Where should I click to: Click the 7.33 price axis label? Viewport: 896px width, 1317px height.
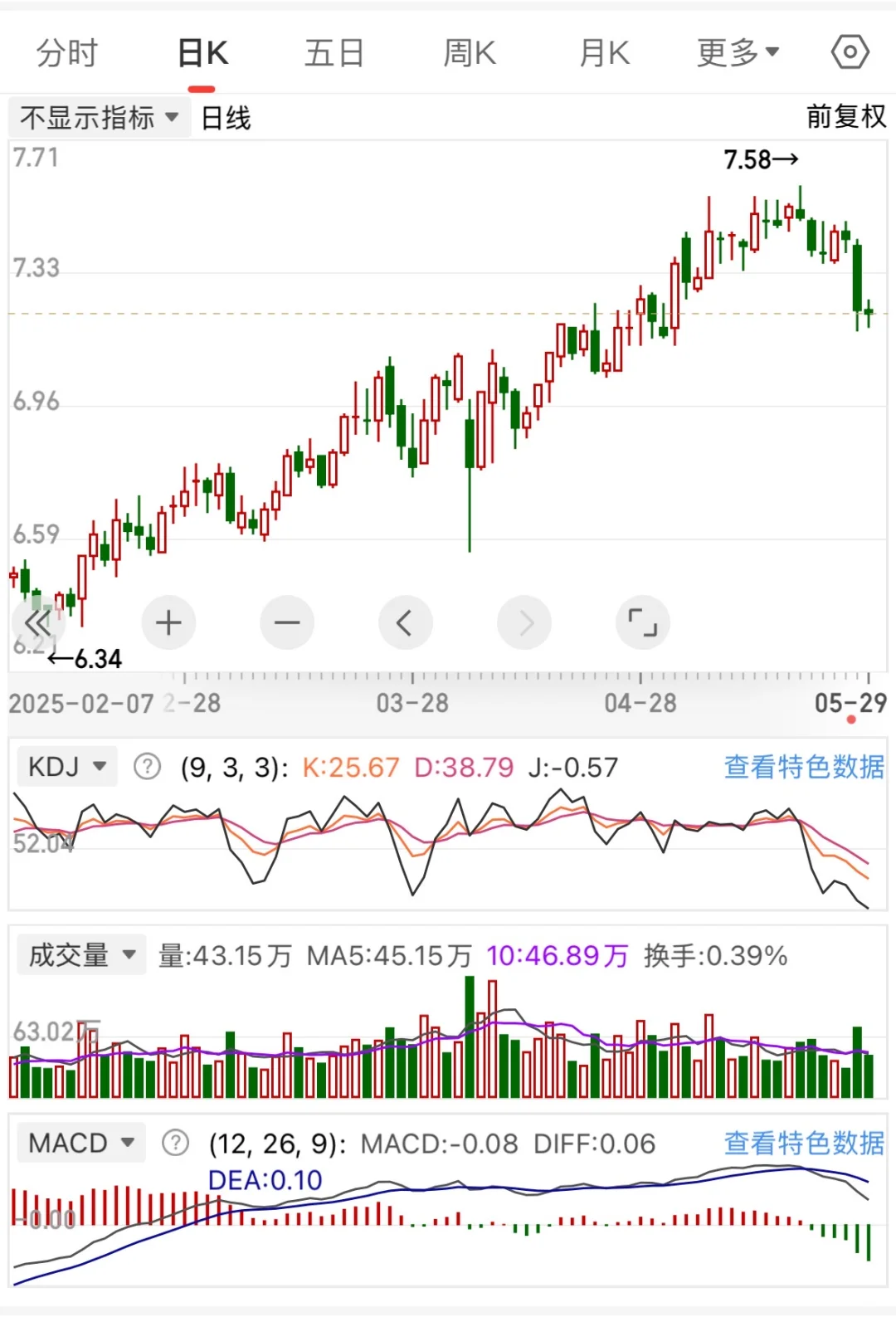pyautogui.click(x=36, y=267)
